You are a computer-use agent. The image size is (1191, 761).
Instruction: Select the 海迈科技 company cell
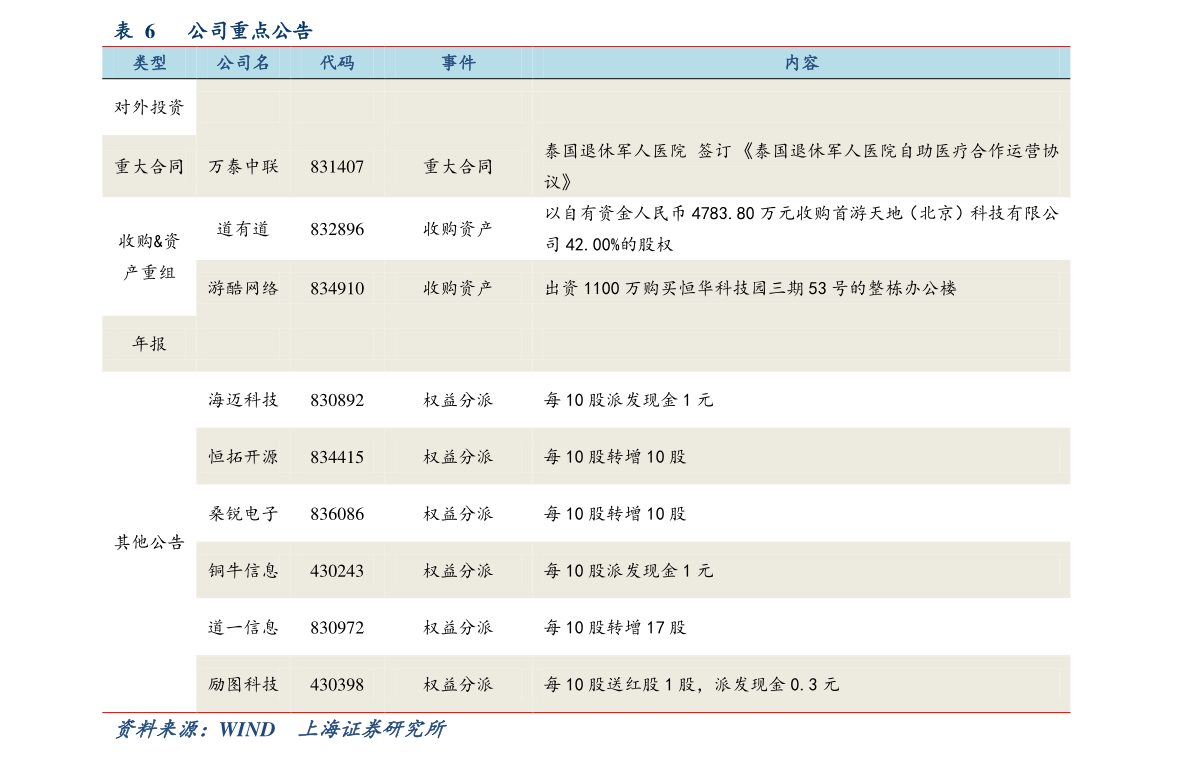click(243, 400)
